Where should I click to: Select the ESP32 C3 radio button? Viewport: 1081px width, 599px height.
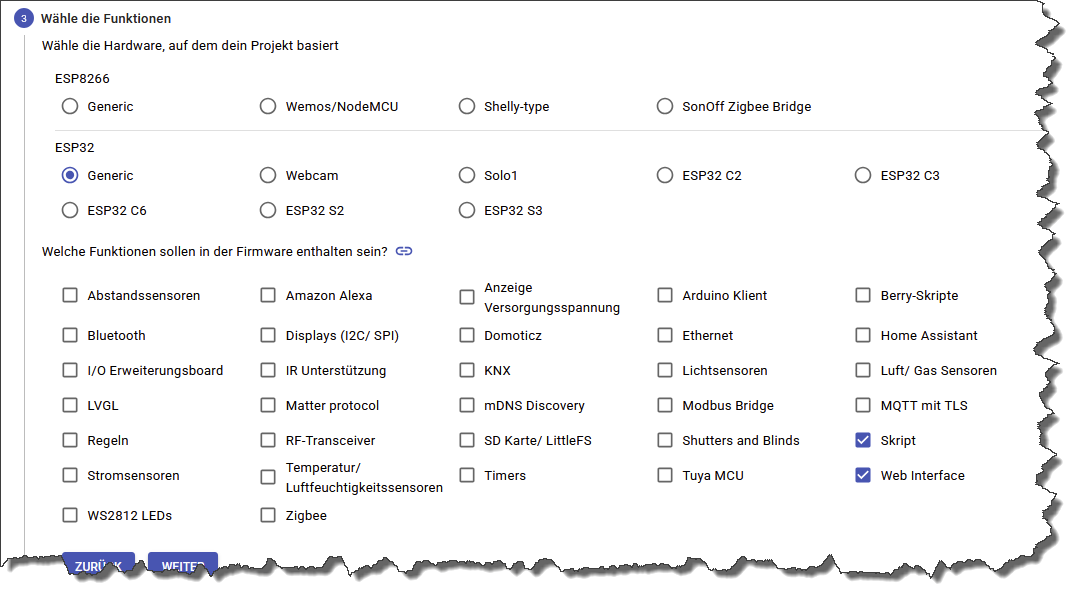pyautogui.click(x=863, y=175)
